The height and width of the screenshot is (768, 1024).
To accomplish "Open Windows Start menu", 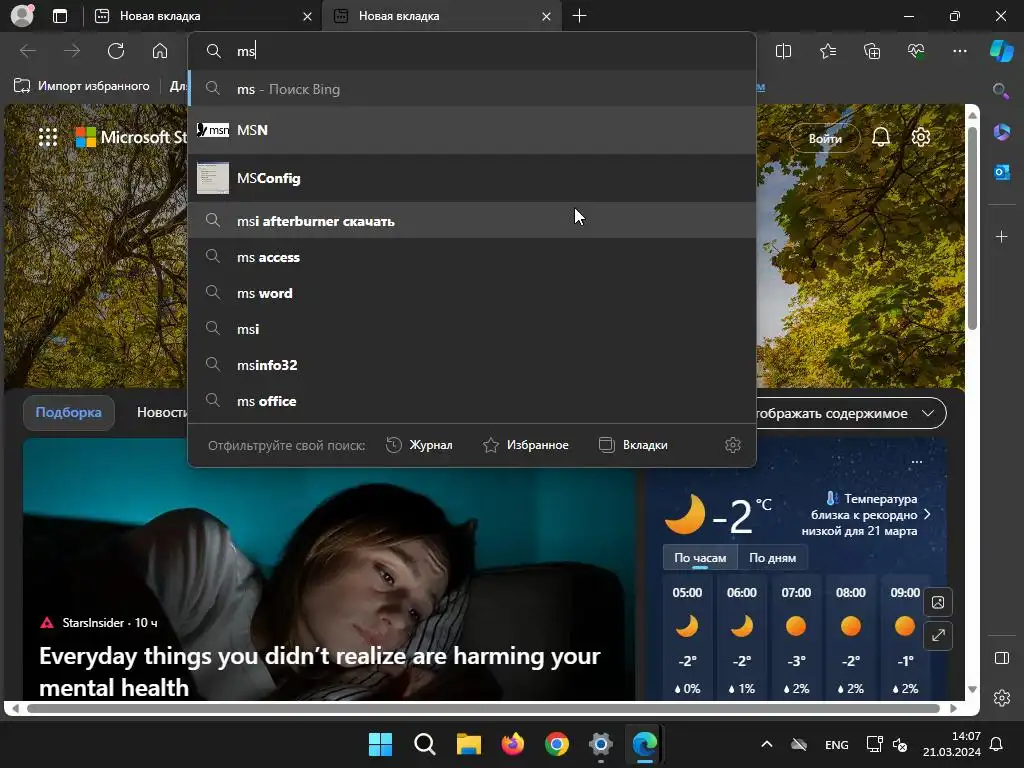I will click(380, 744).
